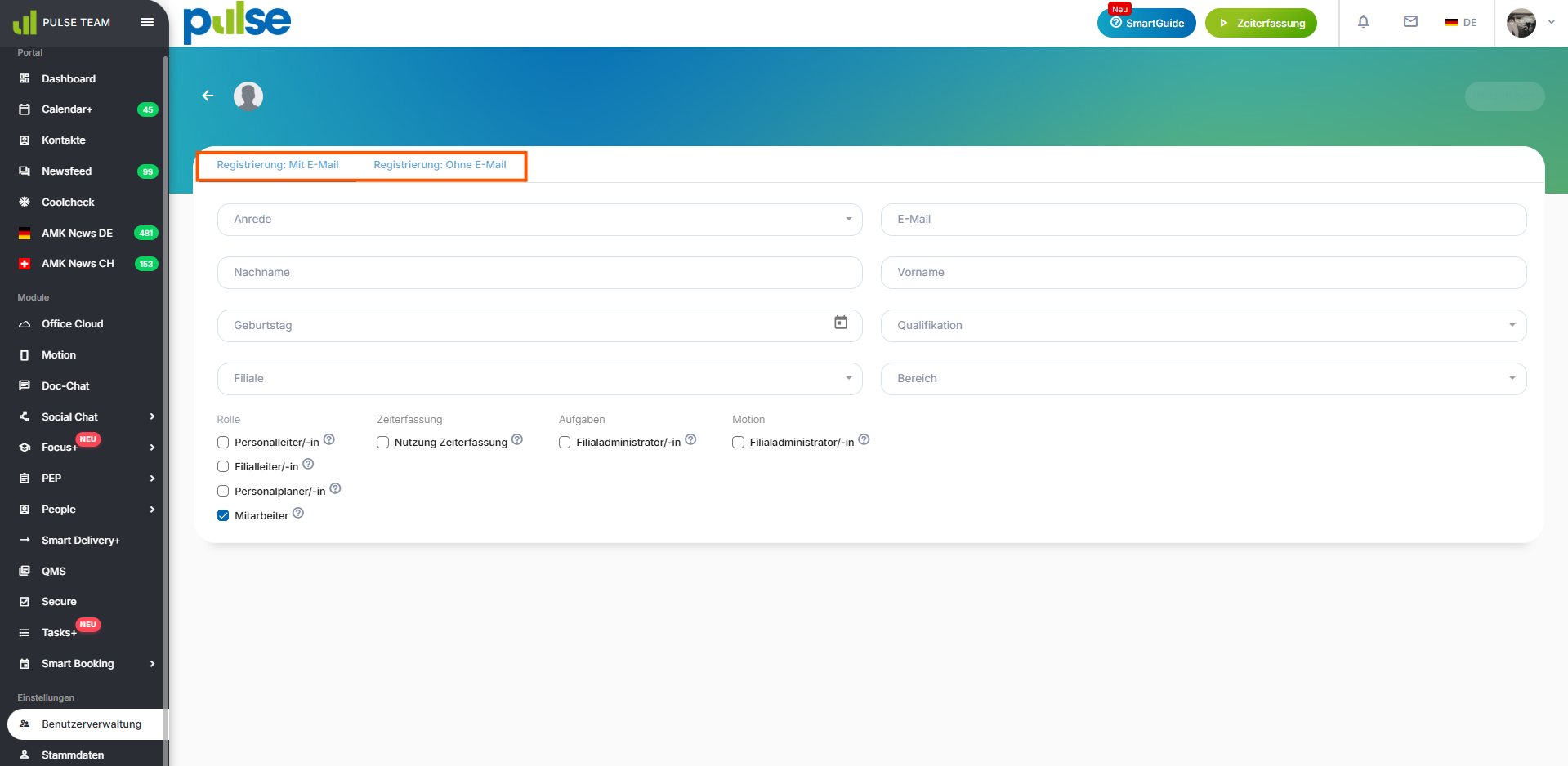Viewport: 1568px width, 766px height.
Task: Open the DE language selector
Action: pyautogui.click(x=1461, y=23)
